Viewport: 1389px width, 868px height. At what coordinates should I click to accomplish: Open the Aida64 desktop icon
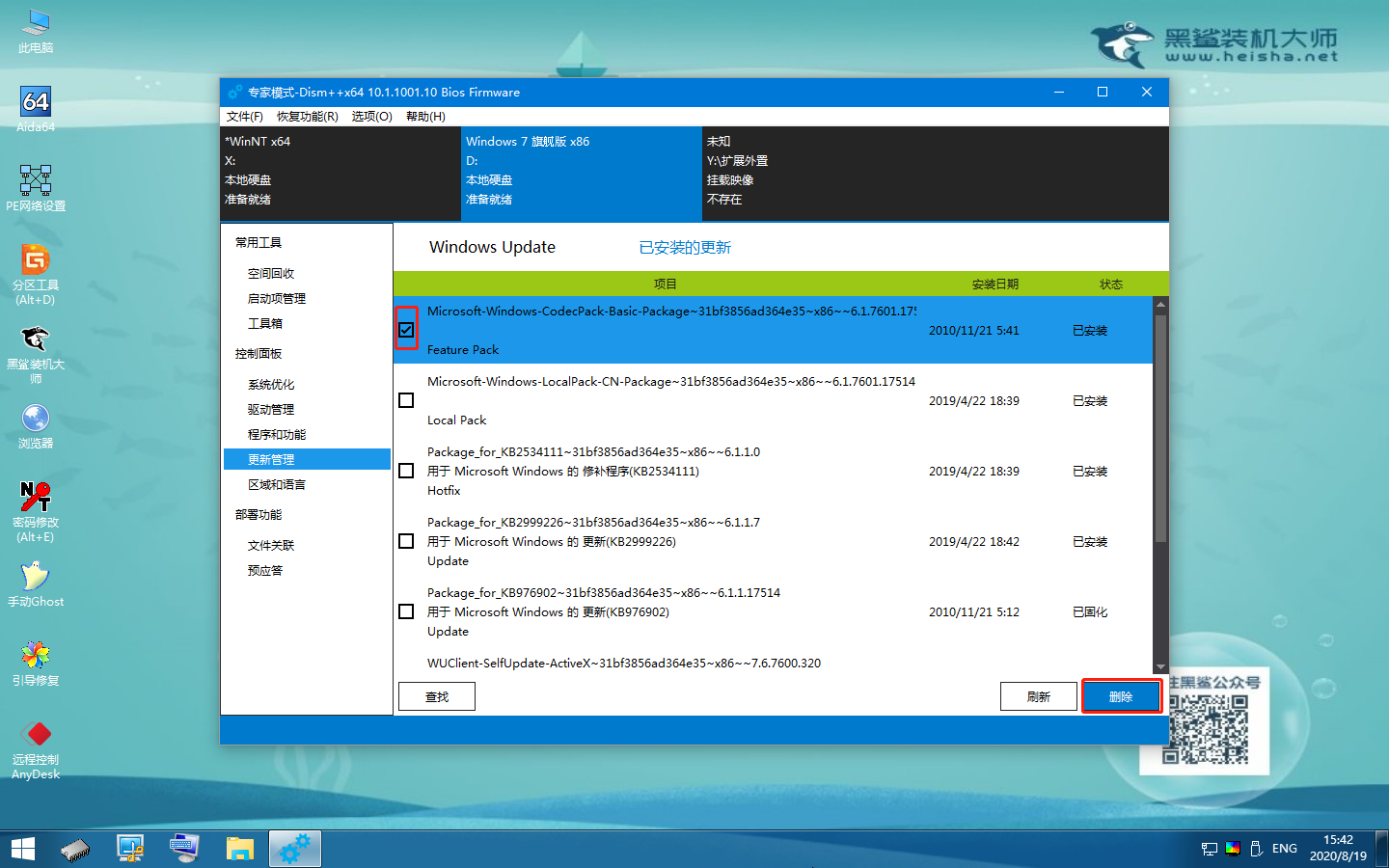(36, 109)
